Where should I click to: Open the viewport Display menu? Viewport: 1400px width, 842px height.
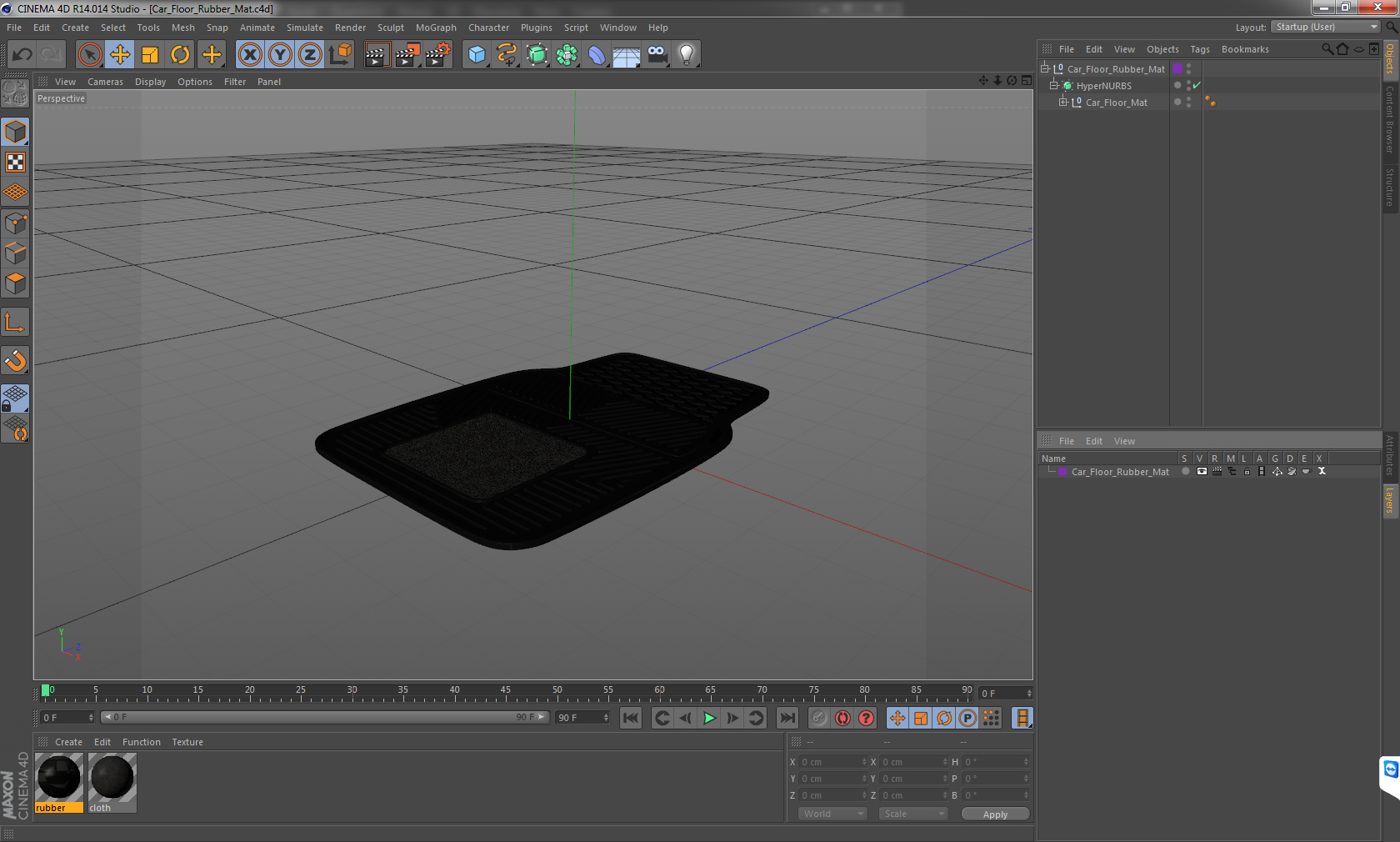[150, 82]
